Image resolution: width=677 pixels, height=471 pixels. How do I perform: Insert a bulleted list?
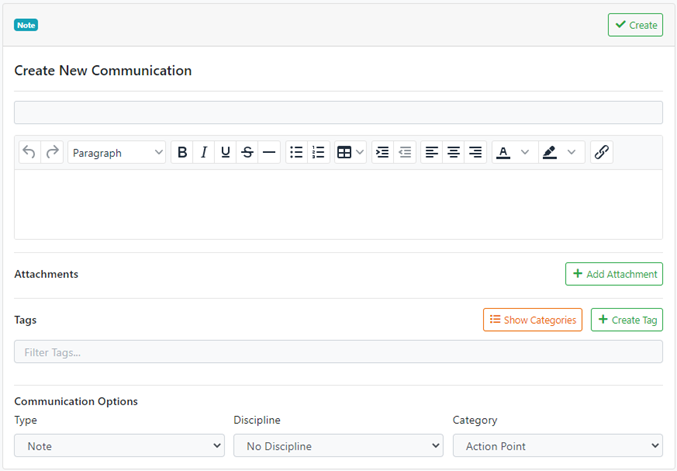pyautogui.click(x=296, y=153)
